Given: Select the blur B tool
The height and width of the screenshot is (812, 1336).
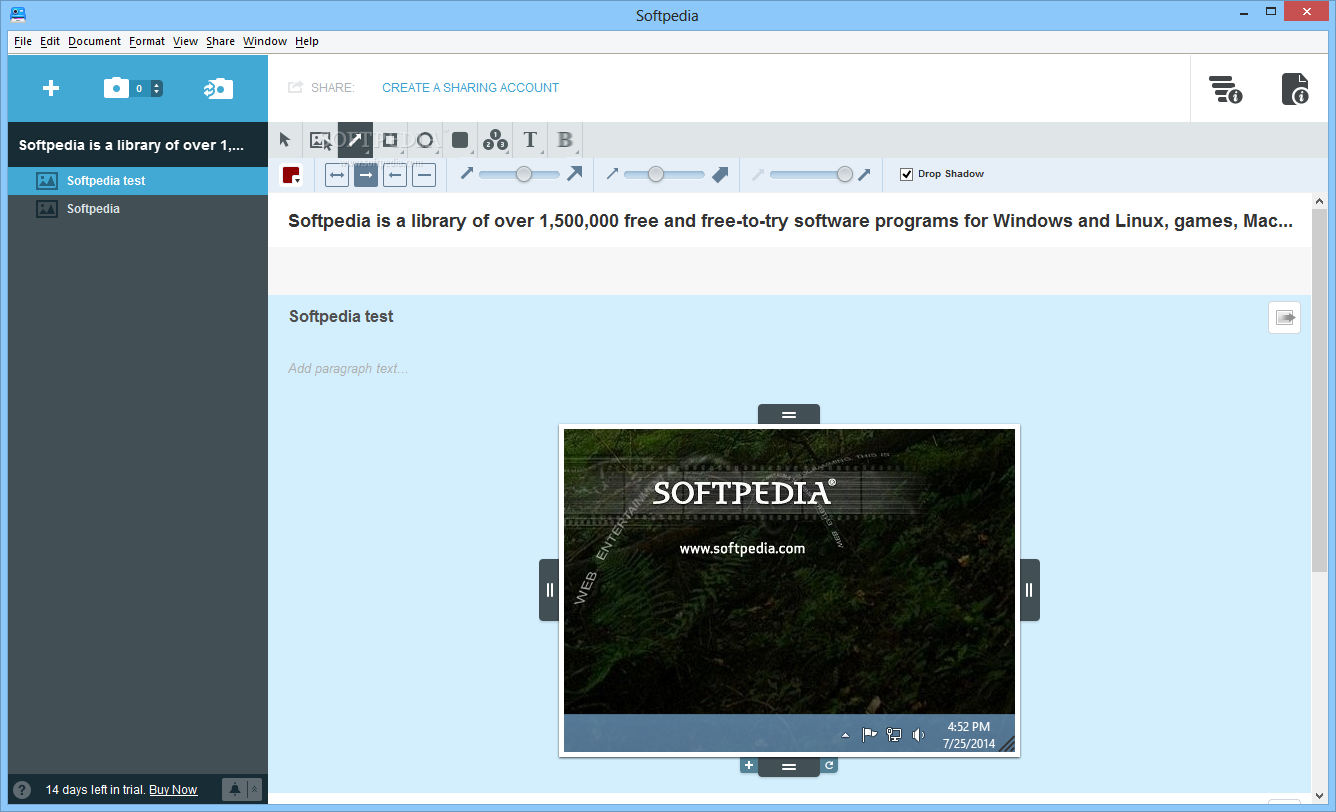Looking at the screenshot, I should [565, 140].
